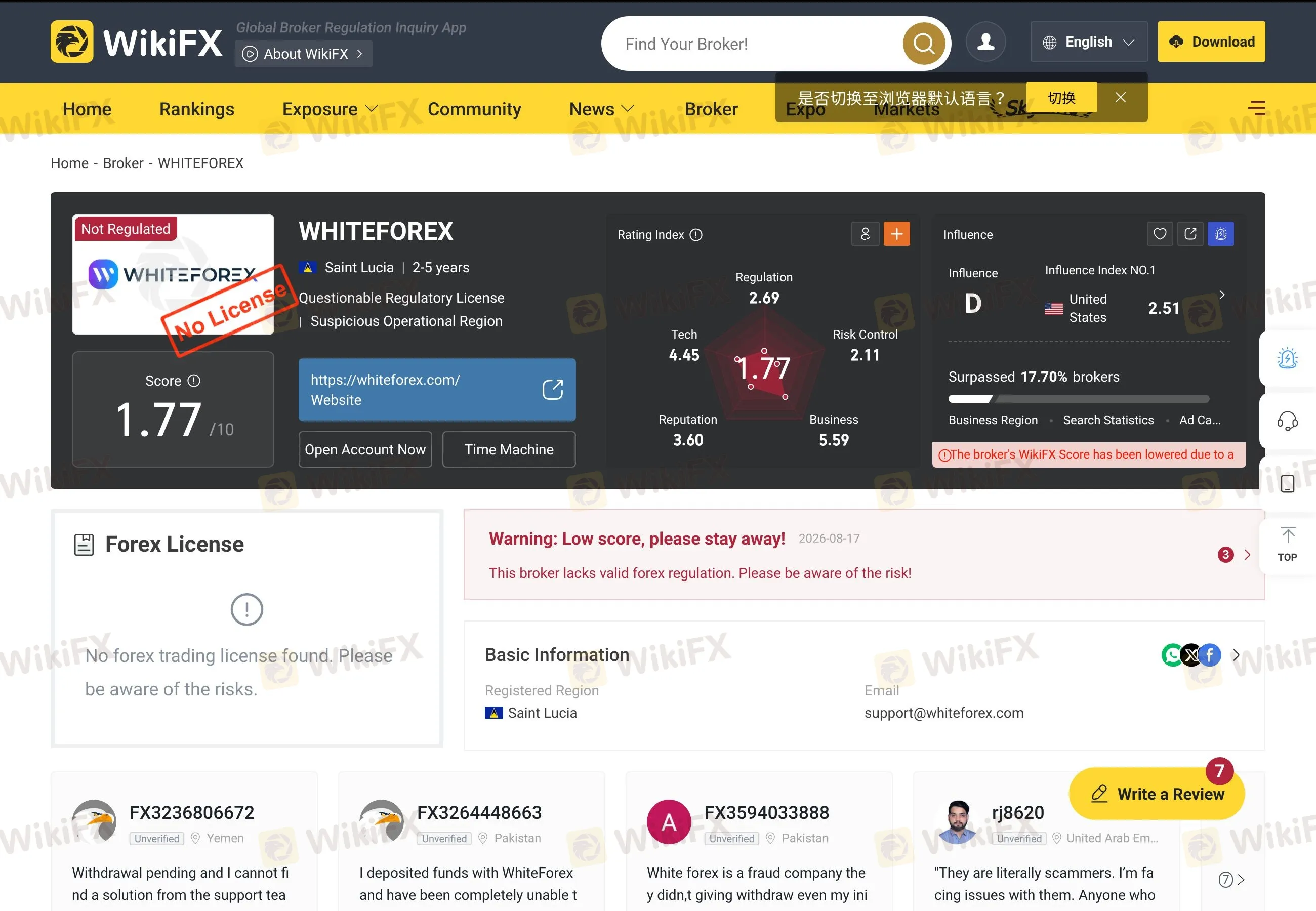Open the headset customer service icon
Screen dimensions: 1316x911
pyautogui.click(x=1288, y=421)
